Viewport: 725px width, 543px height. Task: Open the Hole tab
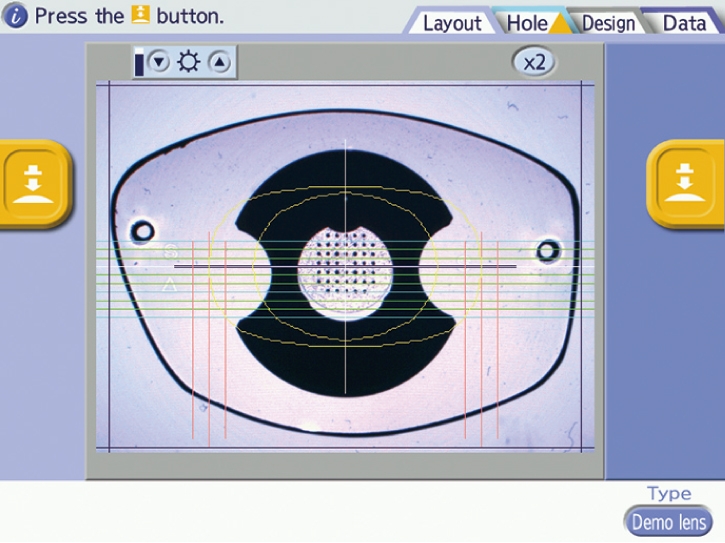pos(527,23)
